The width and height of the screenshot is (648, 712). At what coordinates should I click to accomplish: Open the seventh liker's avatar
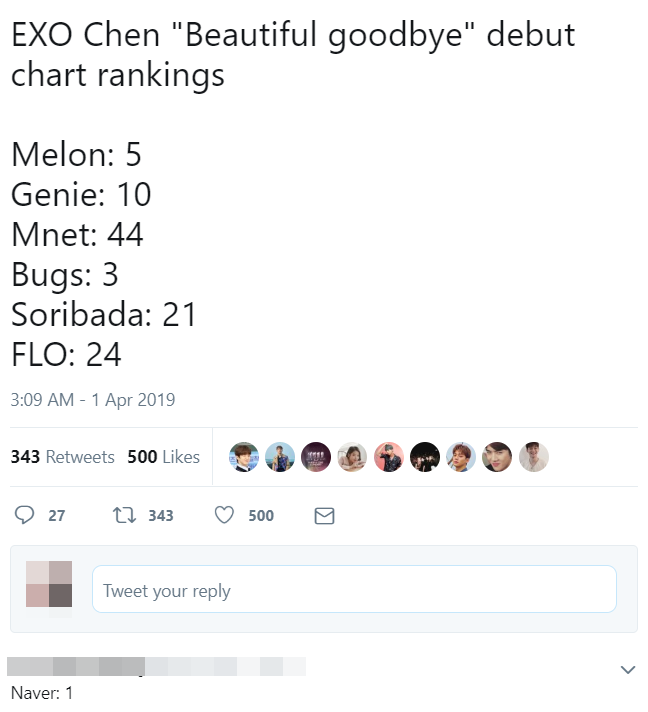click(461, 457)
